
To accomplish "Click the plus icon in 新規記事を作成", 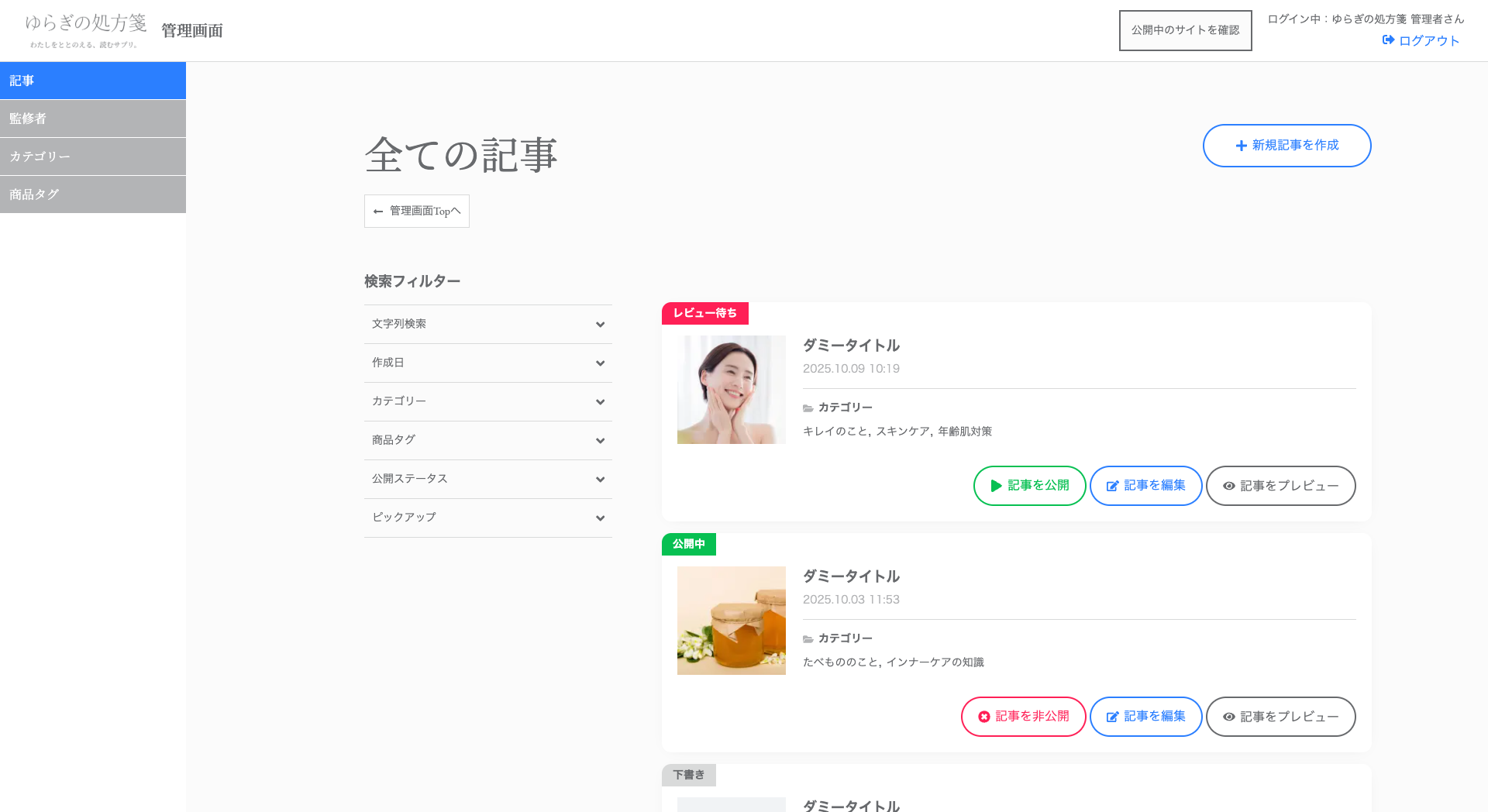I will [x=1241, y=146].
